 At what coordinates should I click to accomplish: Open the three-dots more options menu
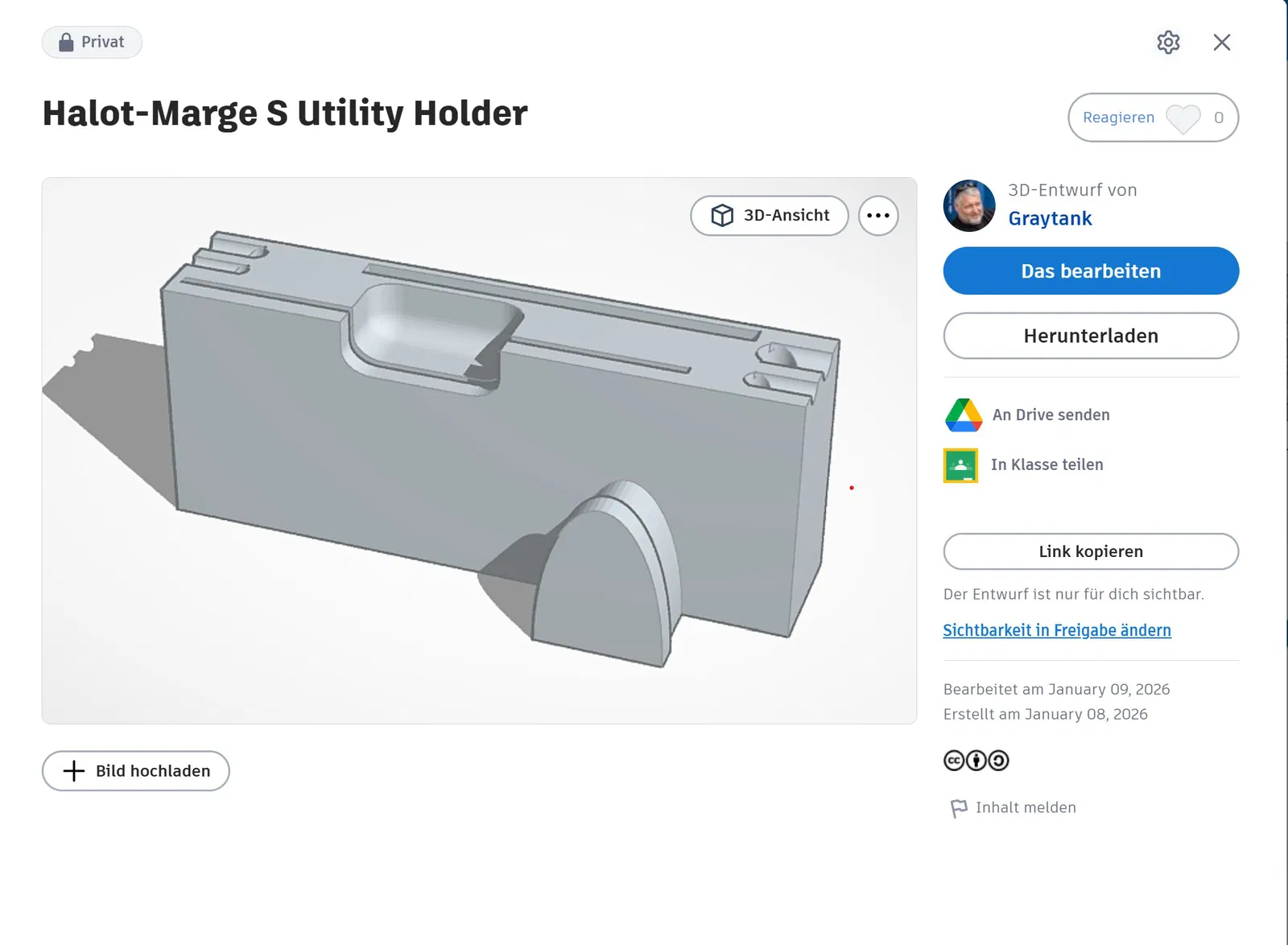(x=878, y=216)
